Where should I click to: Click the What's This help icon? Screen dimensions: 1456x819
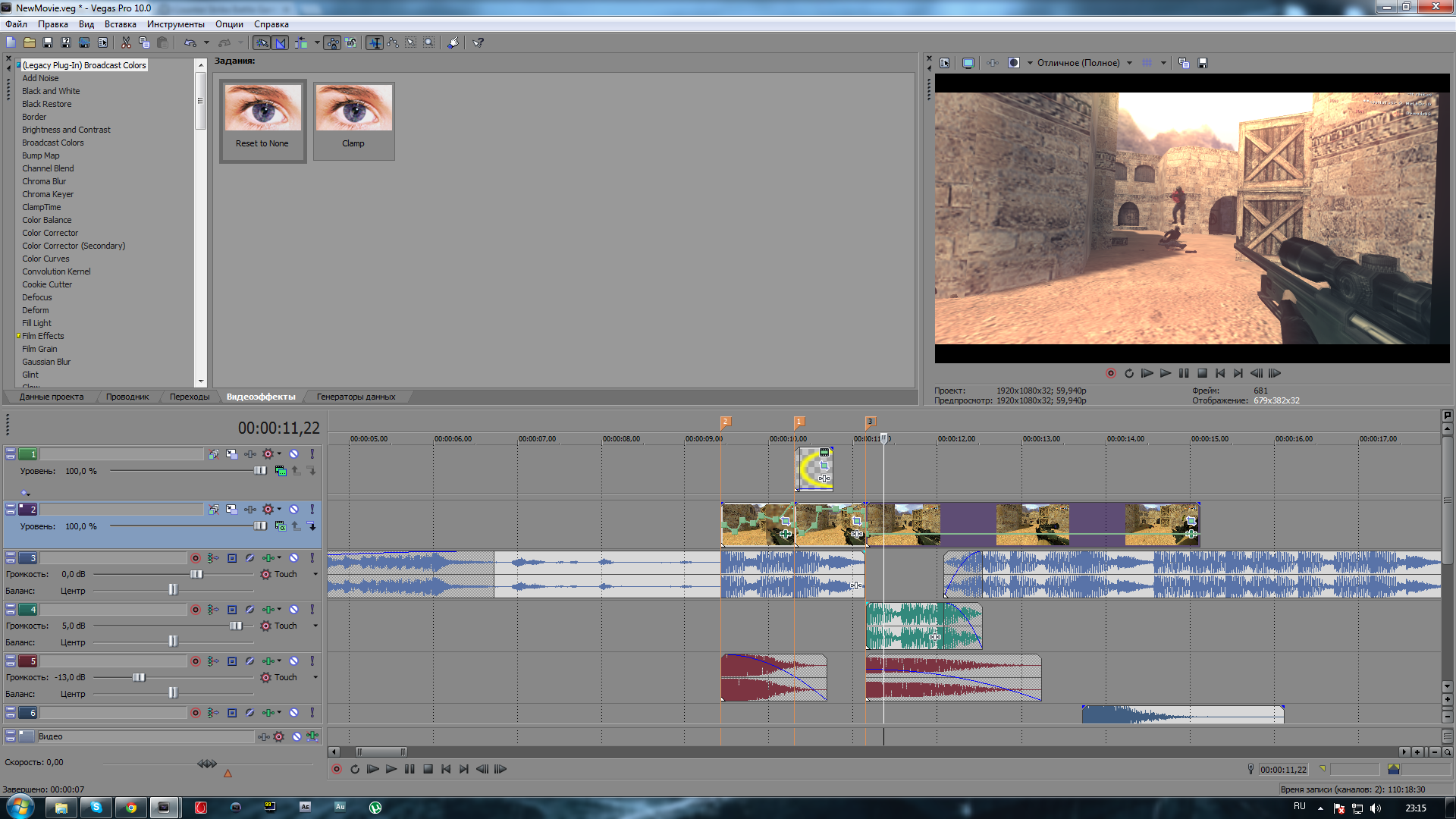pyautogui.click(x=479, y=43)
